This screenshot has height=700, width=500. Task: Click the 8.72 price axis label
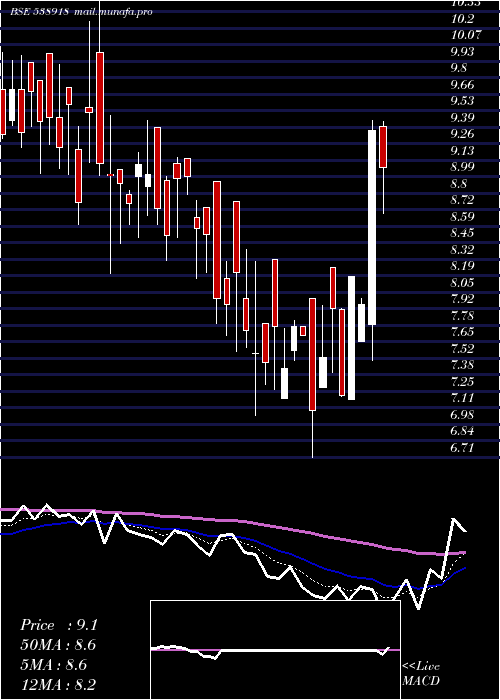click(x=462, y=200)
